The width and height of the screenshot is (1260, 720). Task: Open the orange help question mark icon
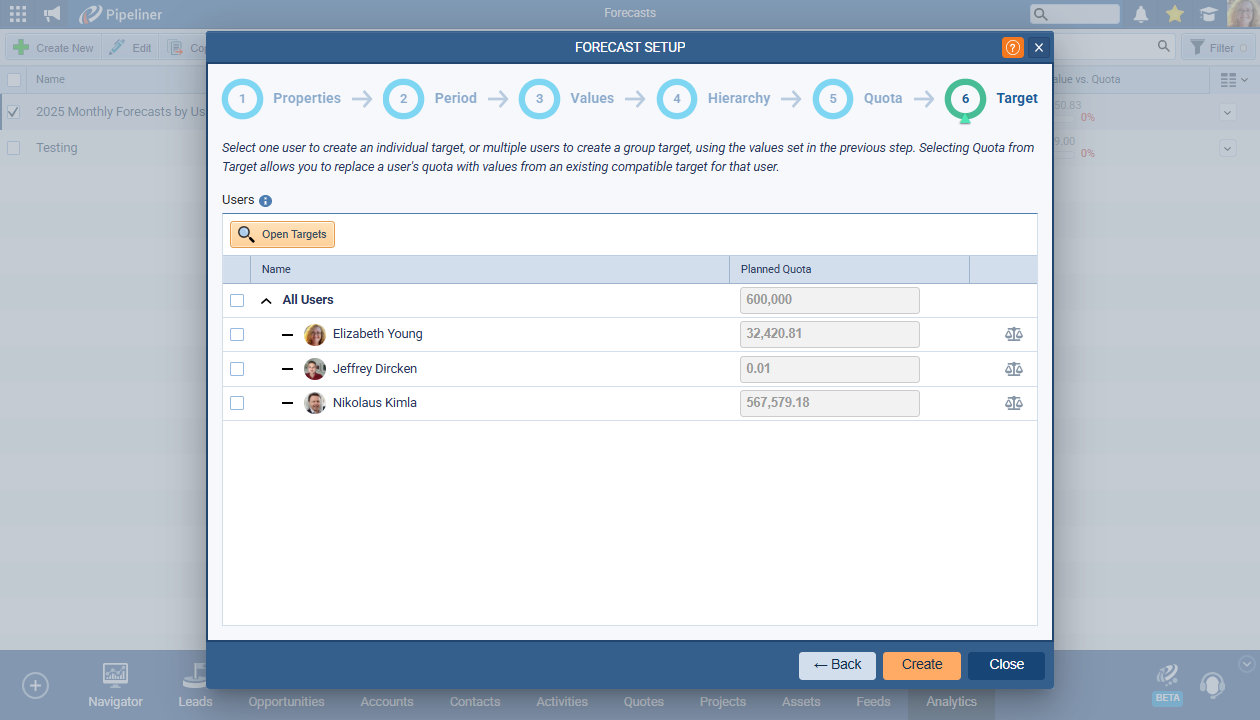pyautogui.click(x=1012, y=47)
